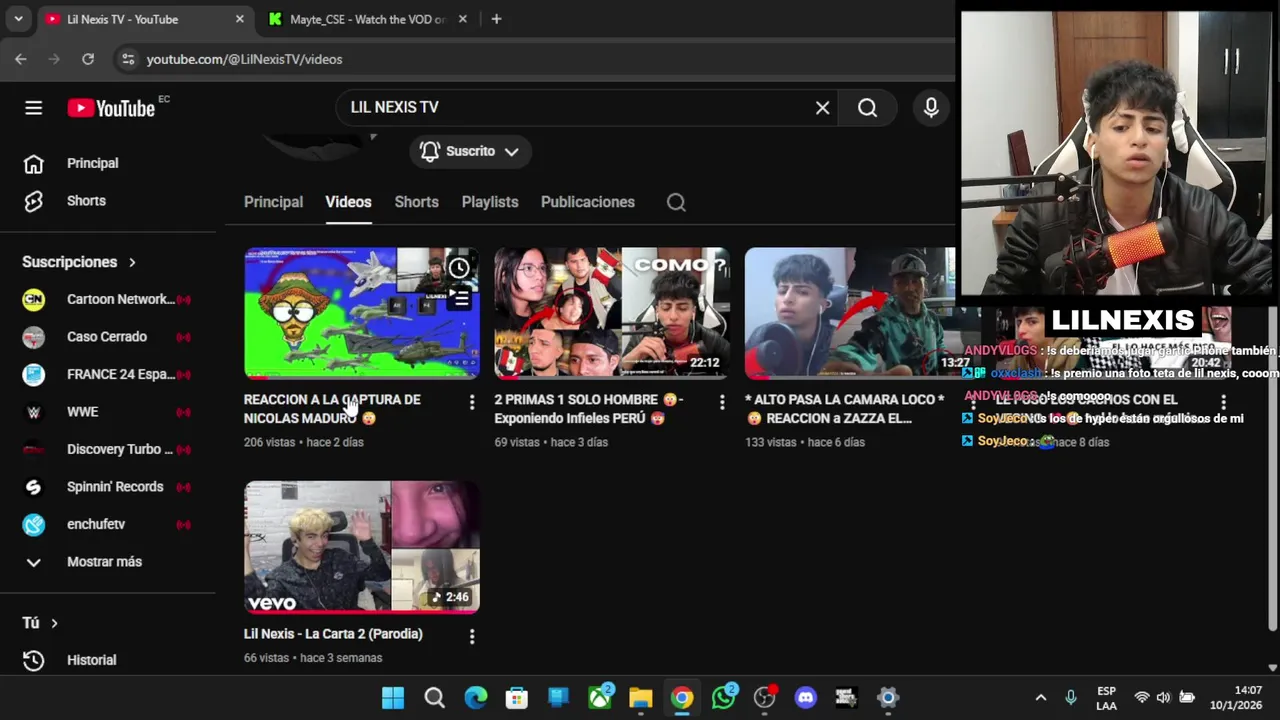Open the YouTube hamburger guide menu
The image size is (1280, 720).
click(33, 108)
